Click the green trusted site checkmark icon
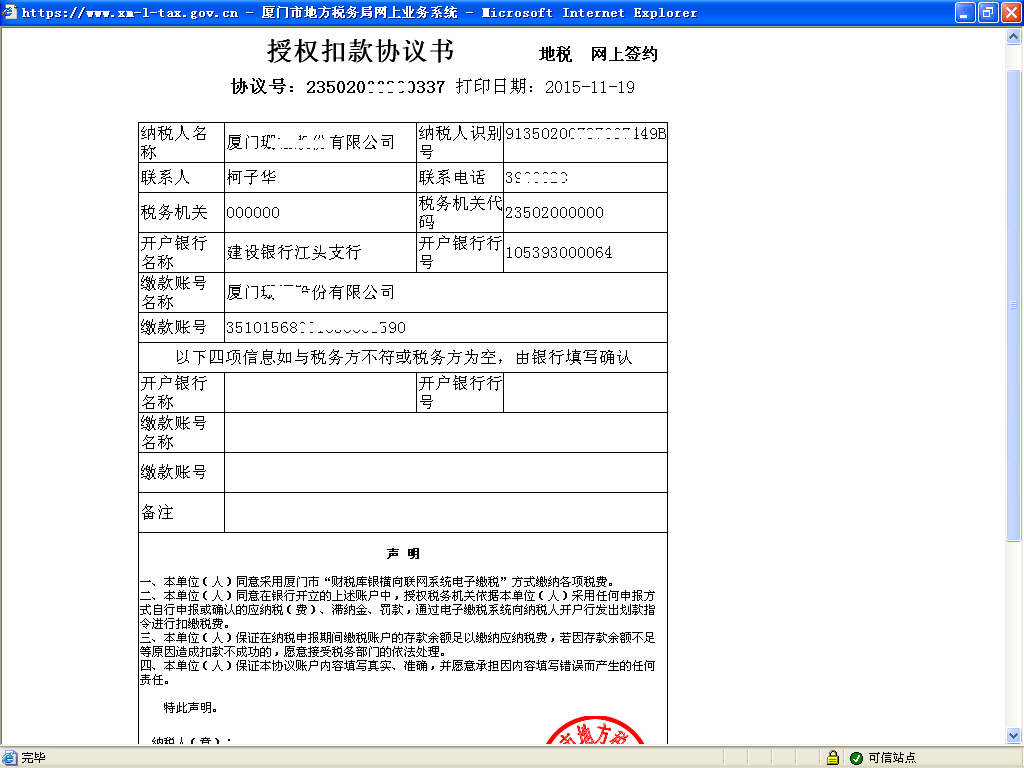The width and height of the screenshot is (1024, 768). pos(856,758)
